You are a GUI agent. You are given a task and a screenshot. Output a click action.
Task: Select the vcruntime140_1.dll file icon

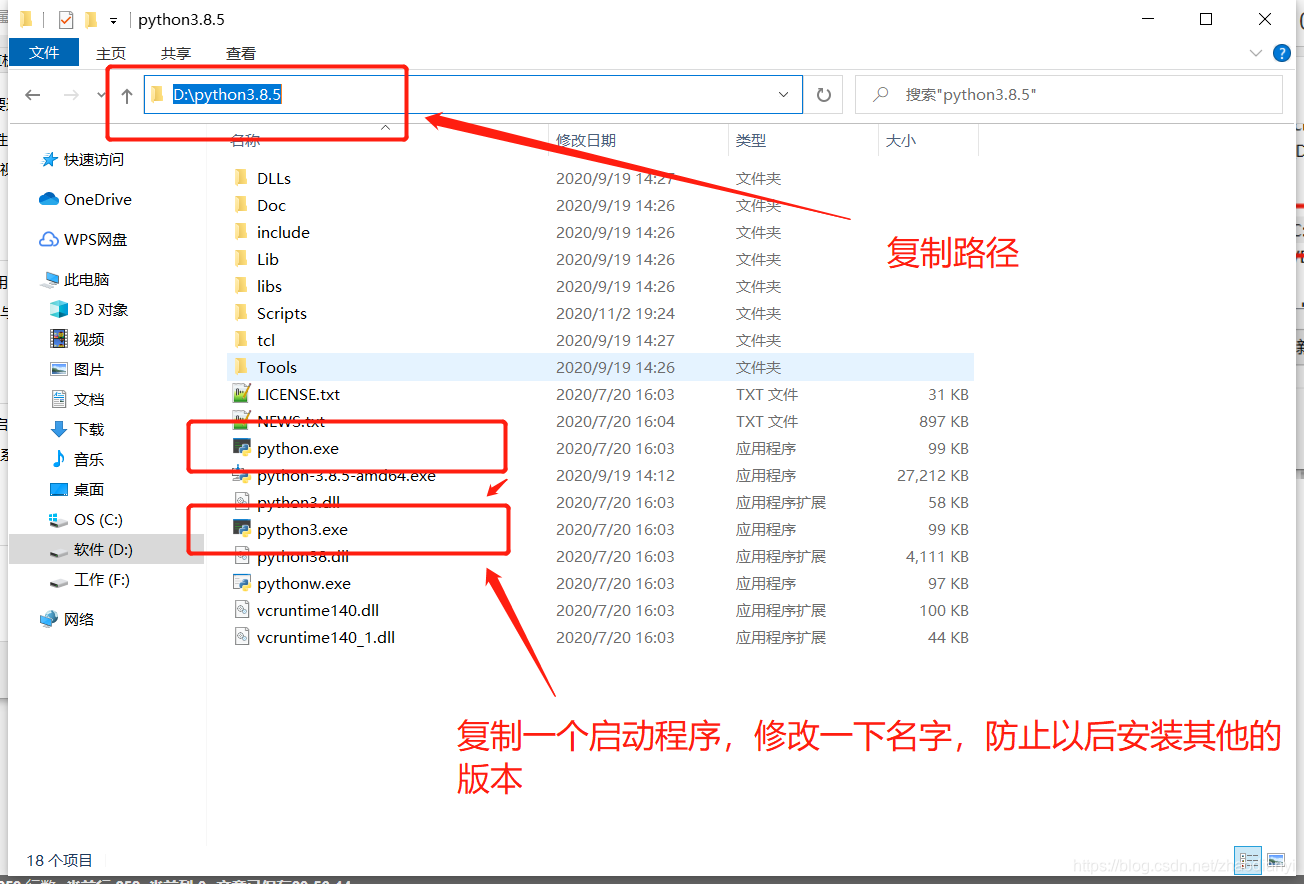coord(241,637)
